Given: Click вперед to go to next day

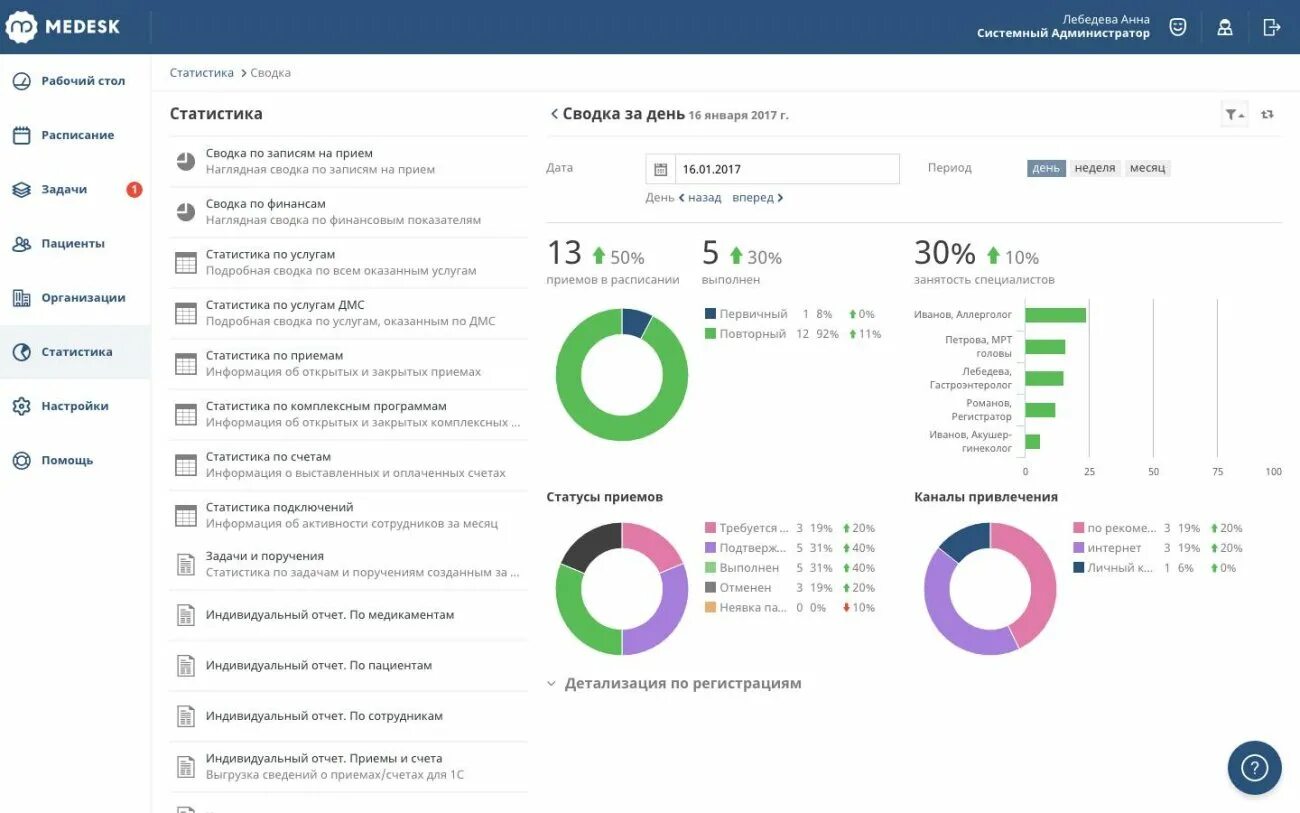Looking at the screenshot, I should [758, 198].
